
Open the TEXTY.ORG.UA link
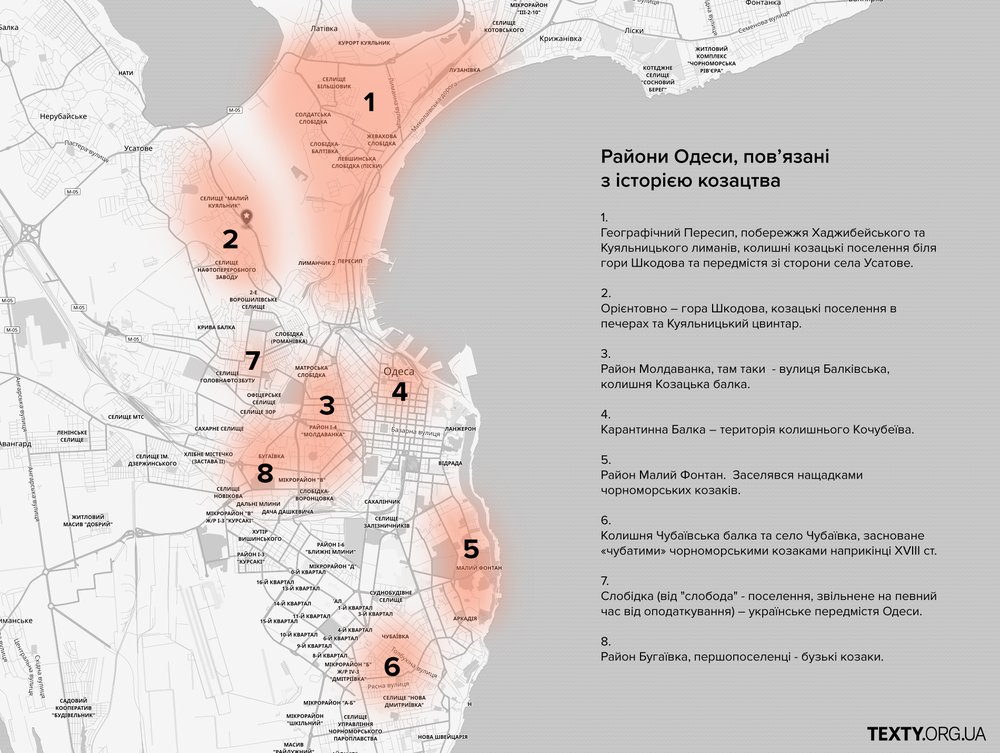(x=926, y=733)
